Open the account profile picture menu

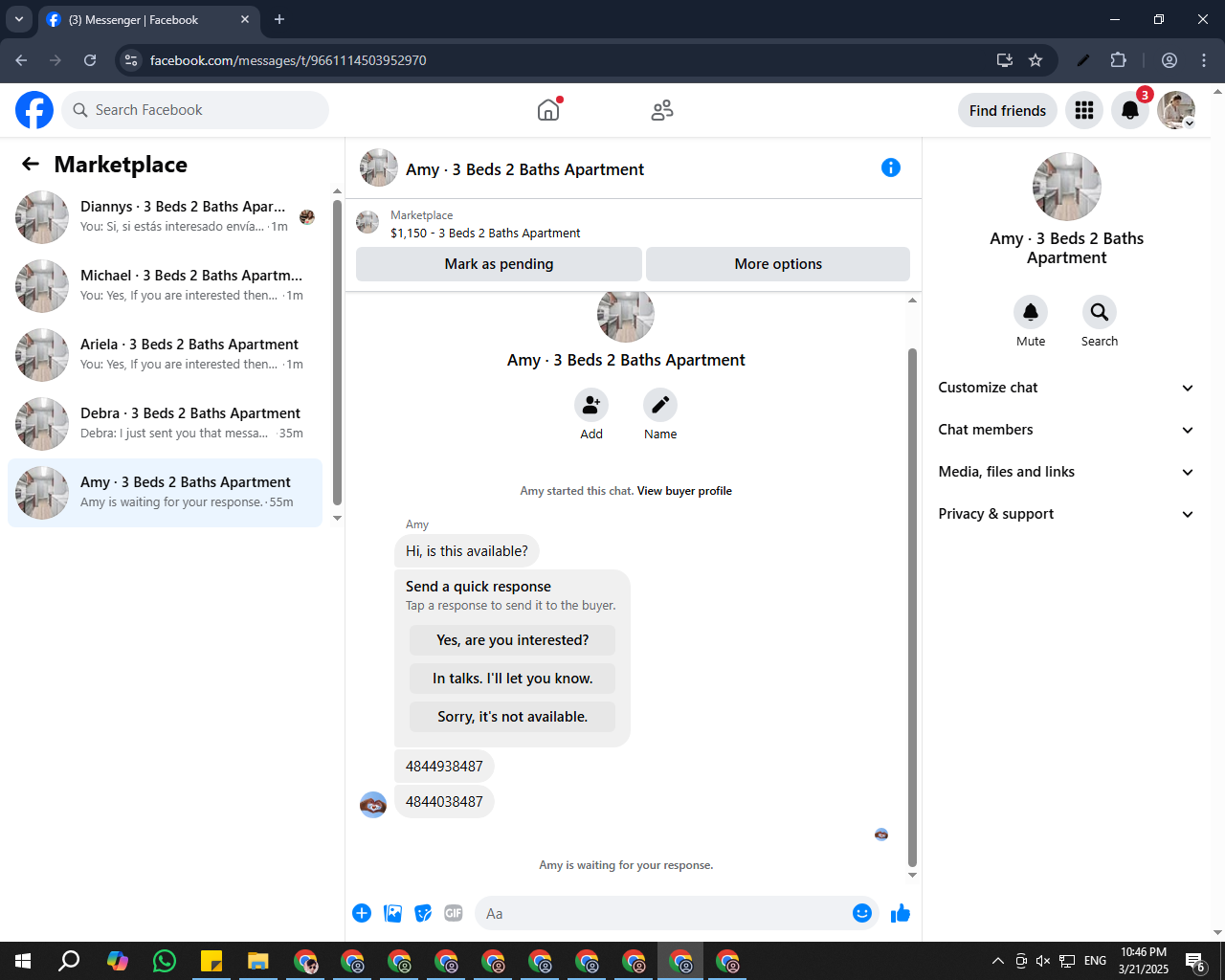pyautogui.click(x=1176, y=110)
